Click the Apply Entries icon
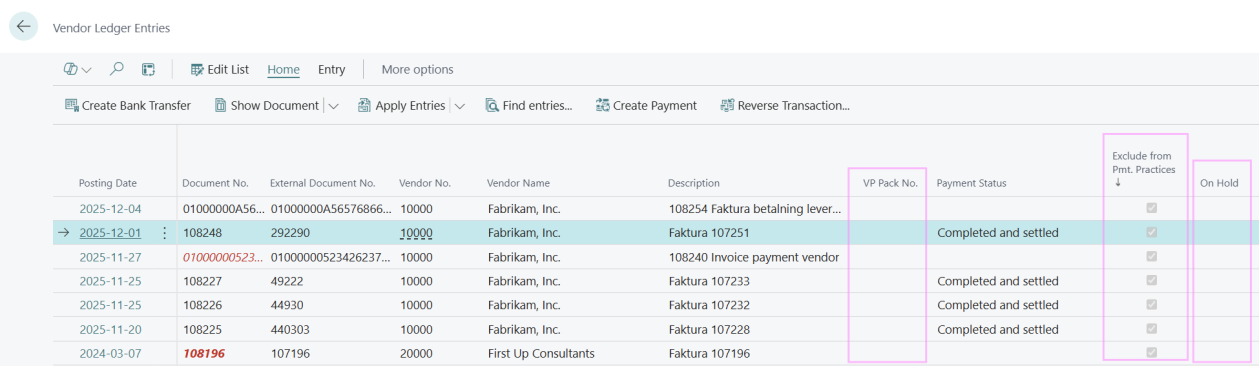 [x=364, y=105]
